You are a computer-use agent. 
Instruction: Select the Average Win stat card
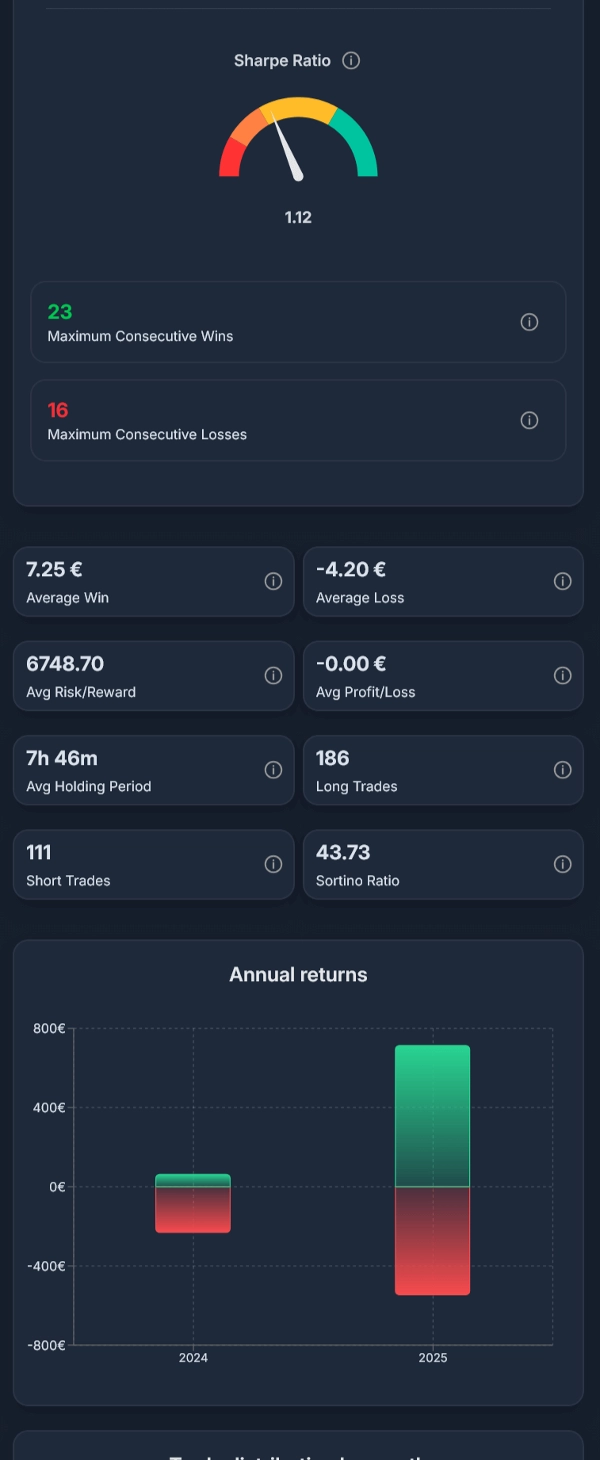click(x=153, y=581)
